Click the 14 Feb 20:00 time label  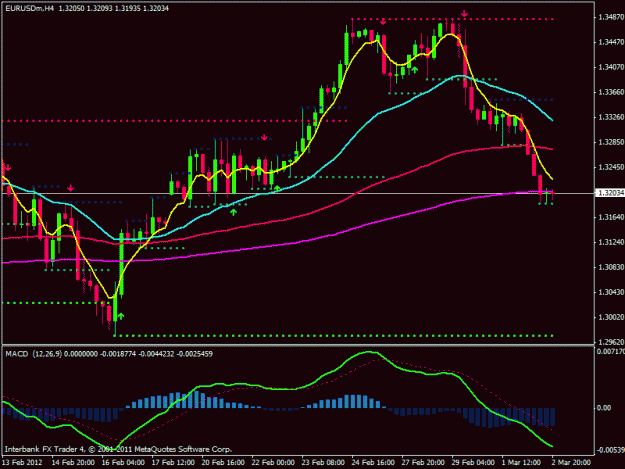tap(73, 462)
